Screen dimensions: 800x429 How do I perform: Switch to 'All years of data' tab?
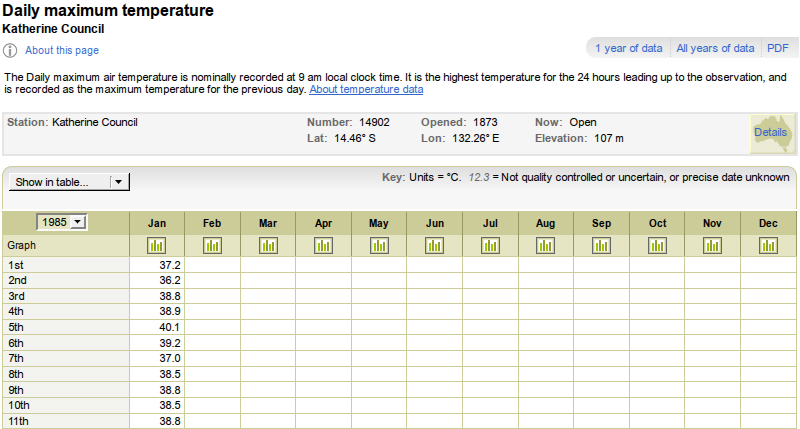point(715,48)
